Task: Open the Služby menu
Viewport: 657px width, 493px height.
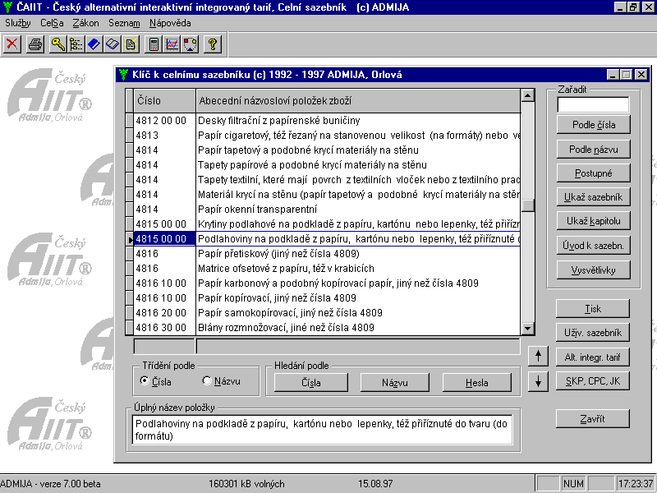Action: [18, 22]
